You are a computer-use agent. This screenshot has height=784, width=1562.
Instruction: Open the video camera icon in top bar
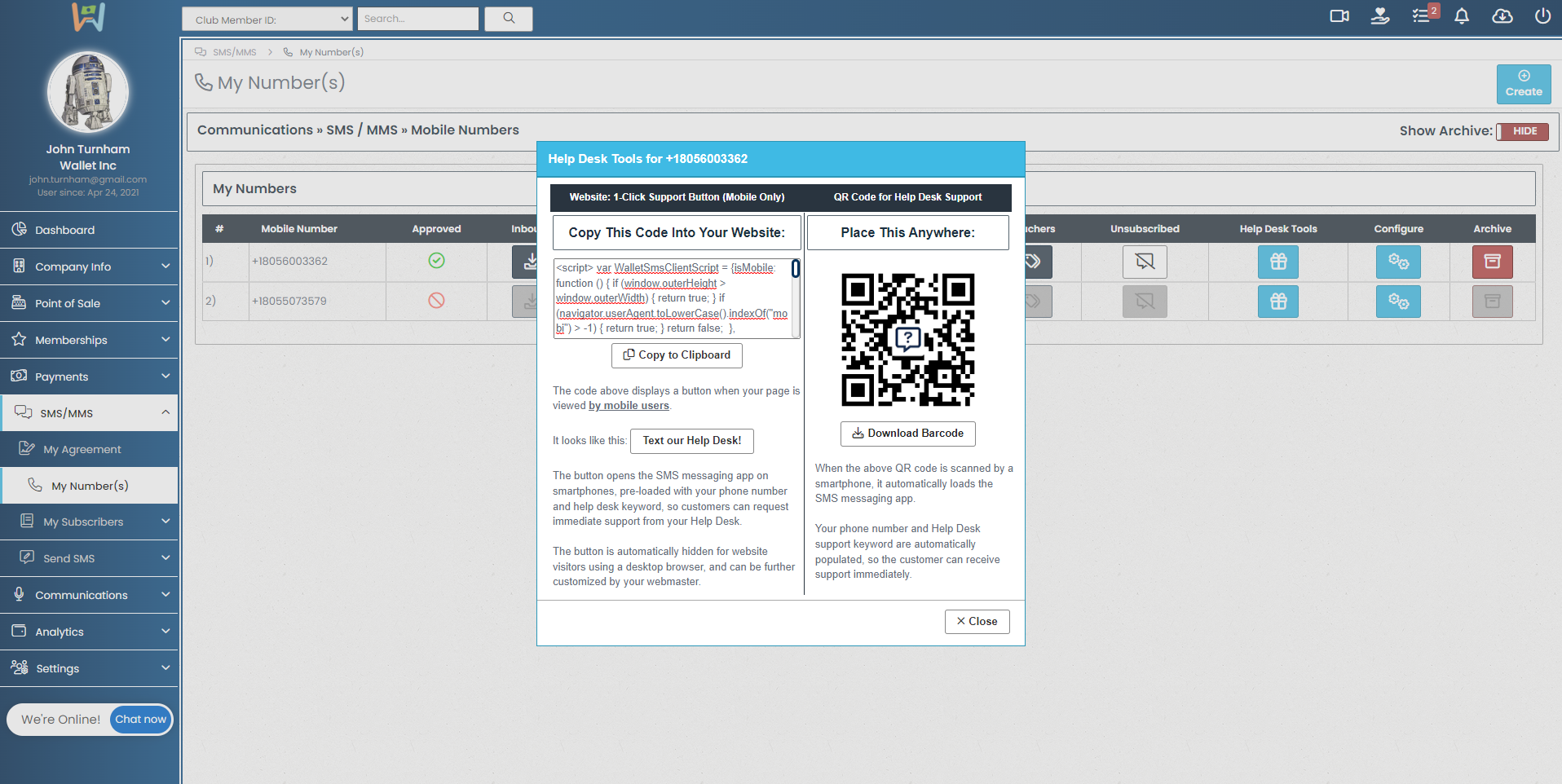(x=1339, y=16)
